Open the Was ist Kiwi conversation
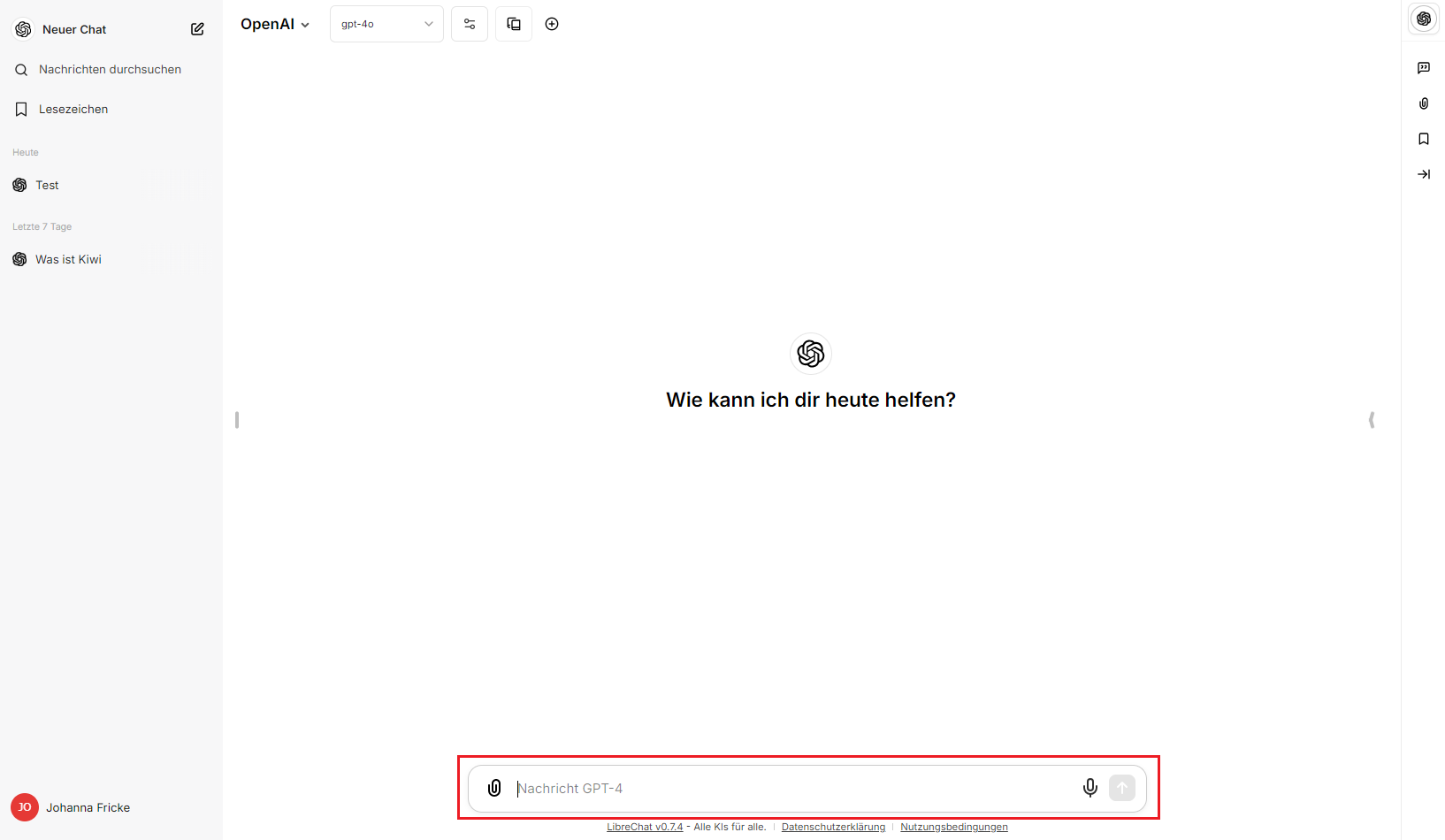 coord(111,259)
